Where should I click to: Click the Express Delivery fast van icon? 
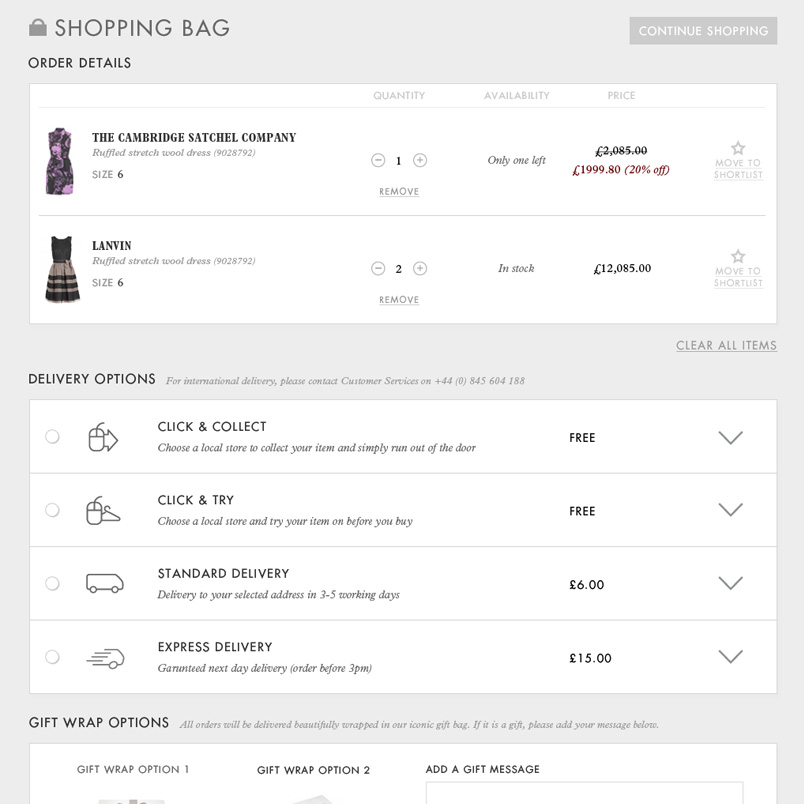[105, 658]
